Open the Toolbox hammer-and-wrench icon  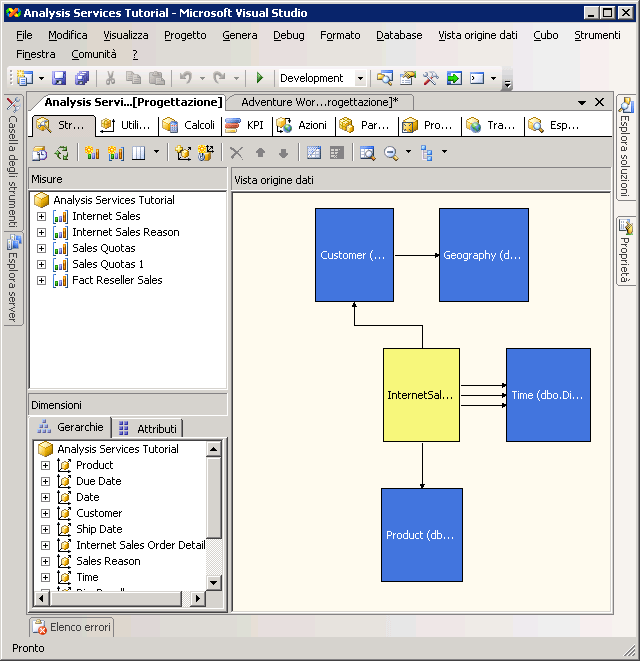click(x=430, y=78)
